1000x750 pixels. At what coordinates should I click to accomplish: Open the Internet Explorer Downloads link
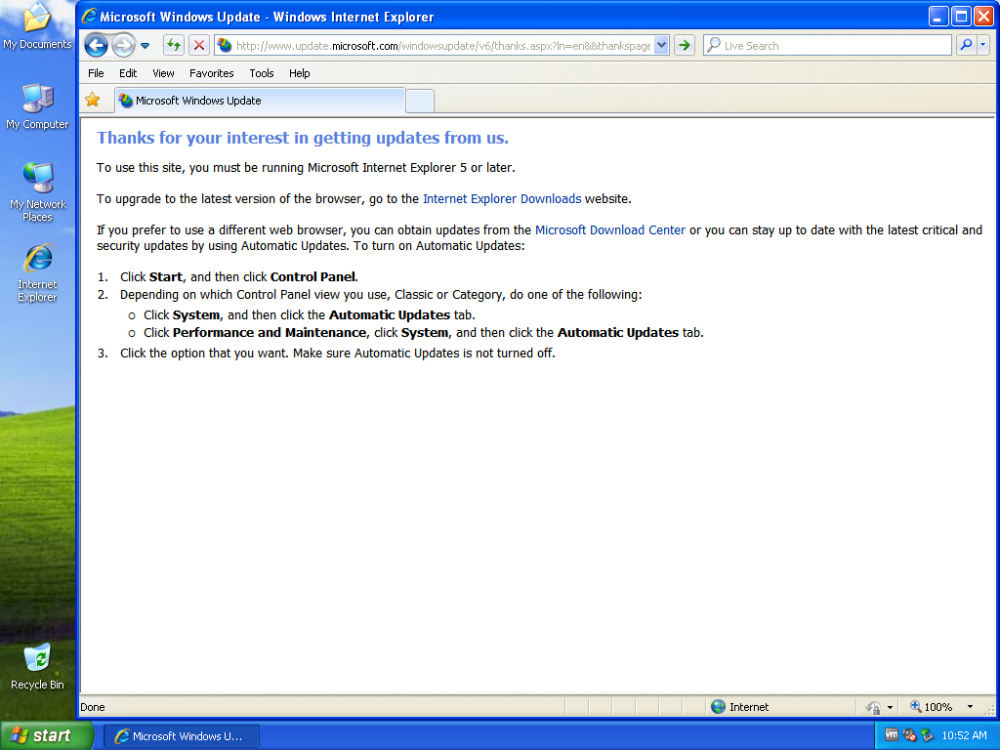coord(502,198)
